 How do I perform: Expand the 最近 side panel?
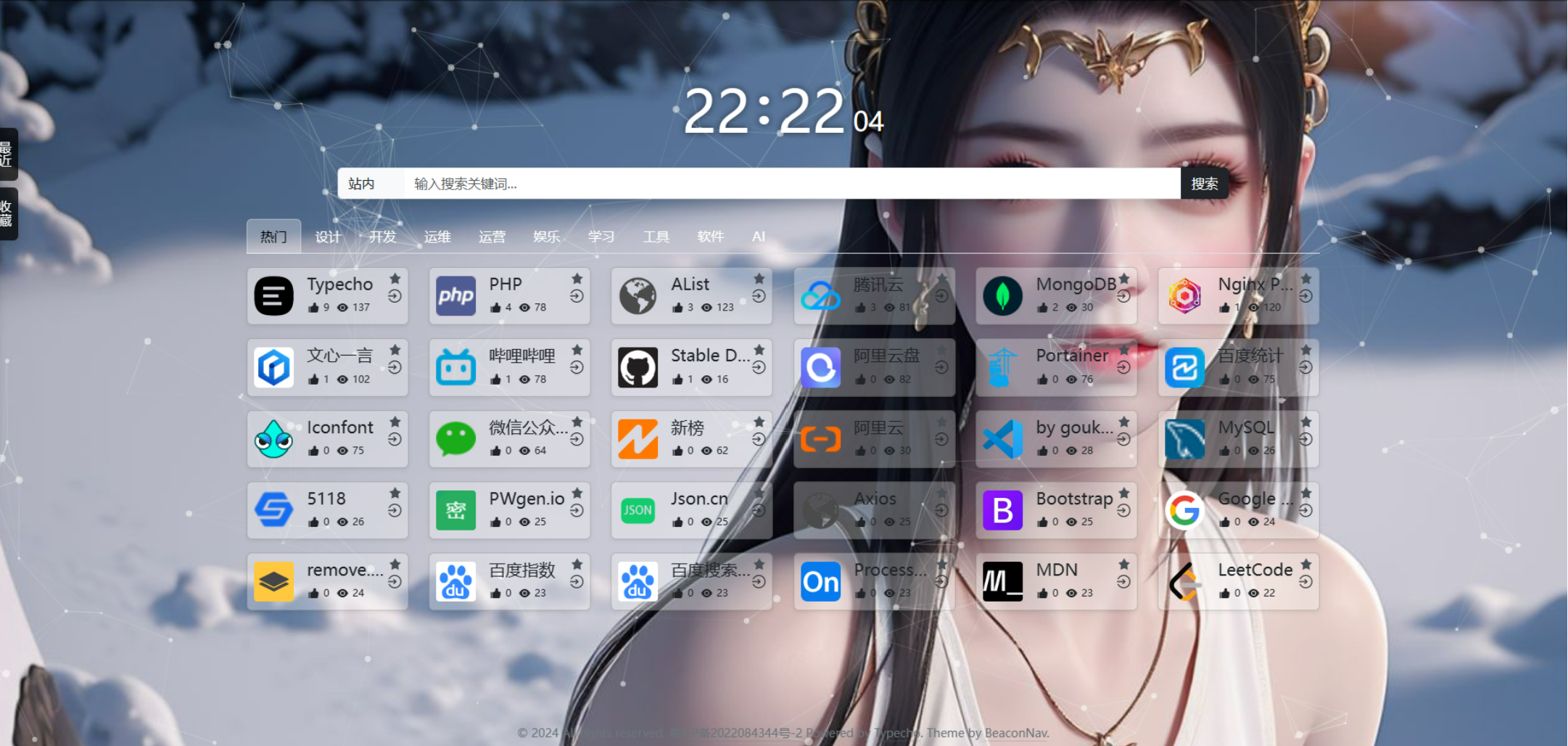[x=7, y=155]
